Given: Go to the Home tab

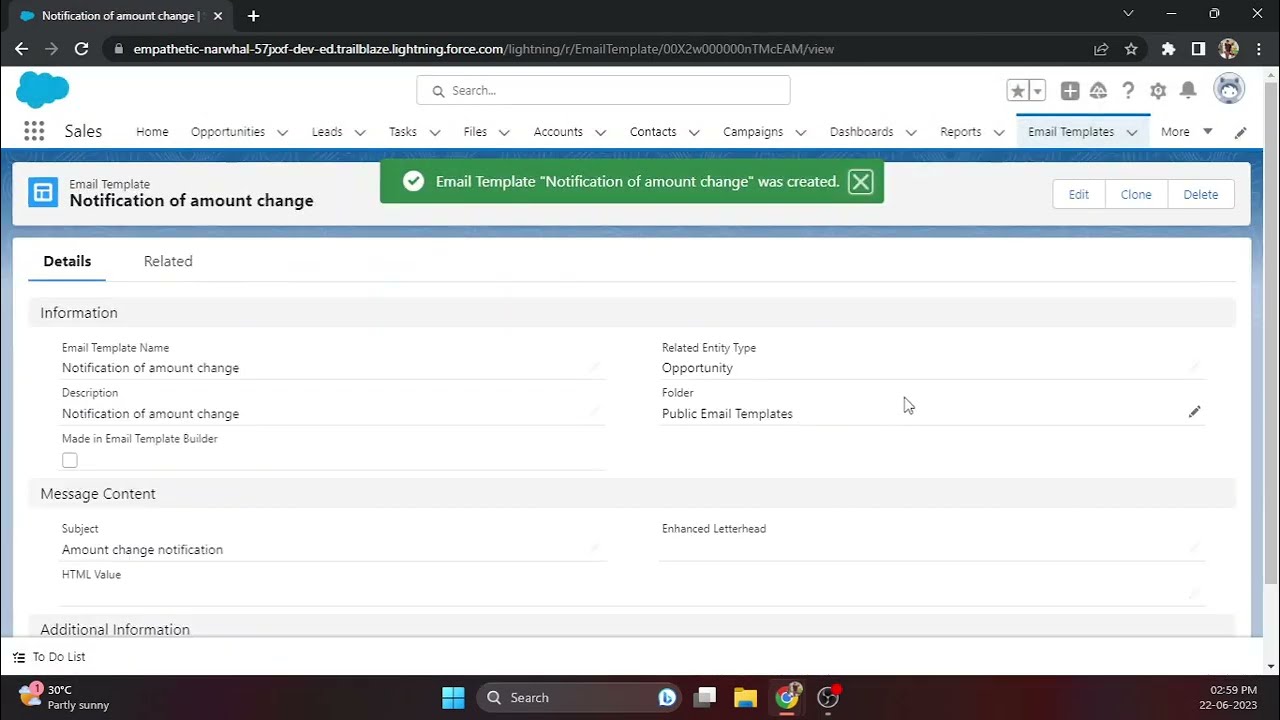Looking at the screenshot, I should [152, 132].
